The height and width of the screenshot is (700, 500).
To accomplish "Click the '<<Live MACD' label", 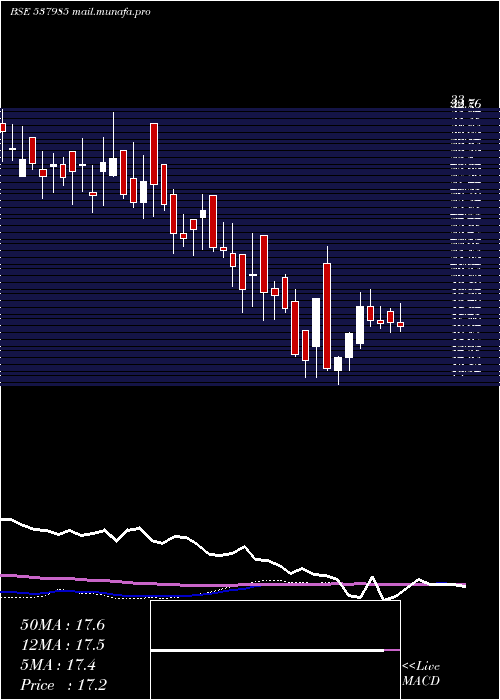I will (421, 673).
